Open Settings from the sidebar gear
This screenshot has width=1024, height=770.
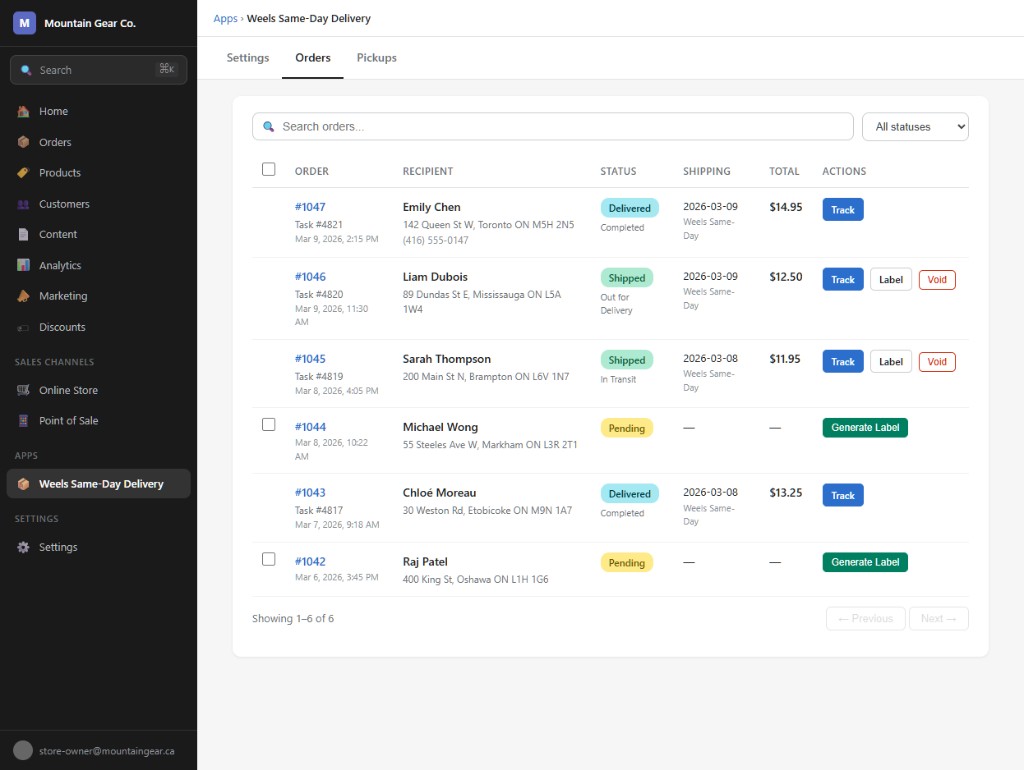pos(58,547)
